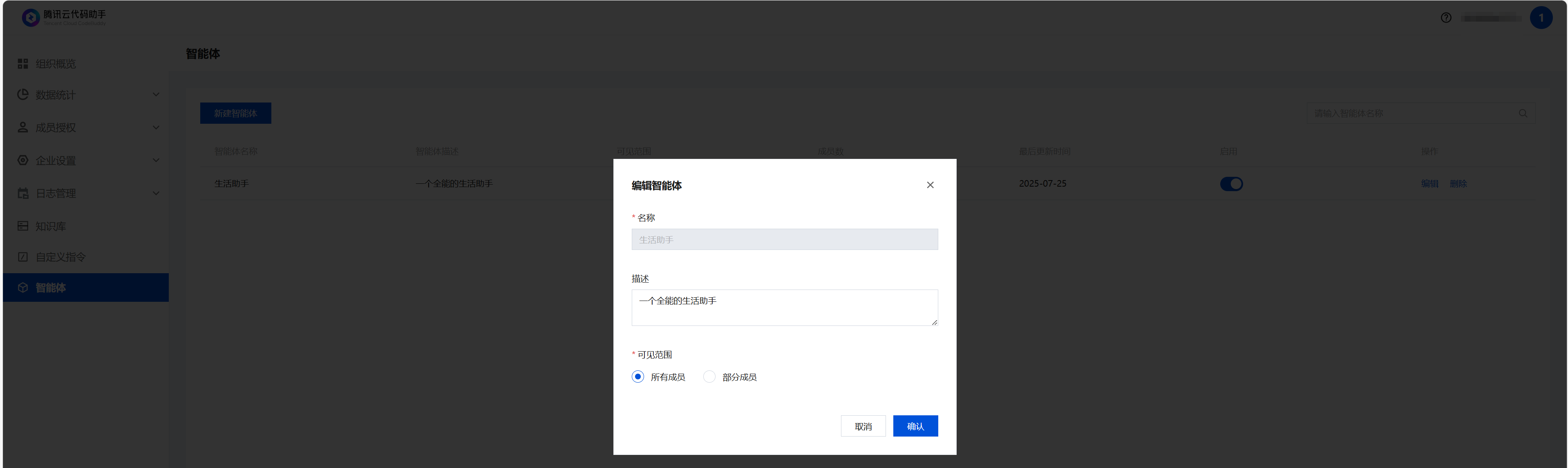This screenshot has width=1568, height=468.
Task: Click the 组织概览 grid icon
Action: click(22, 64)
